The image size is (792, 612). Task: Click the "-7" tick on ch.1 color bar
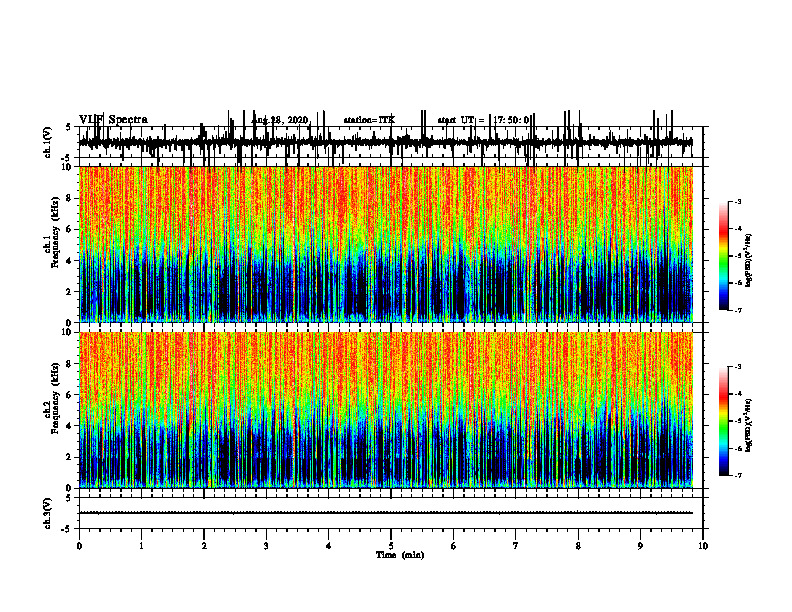738,310
